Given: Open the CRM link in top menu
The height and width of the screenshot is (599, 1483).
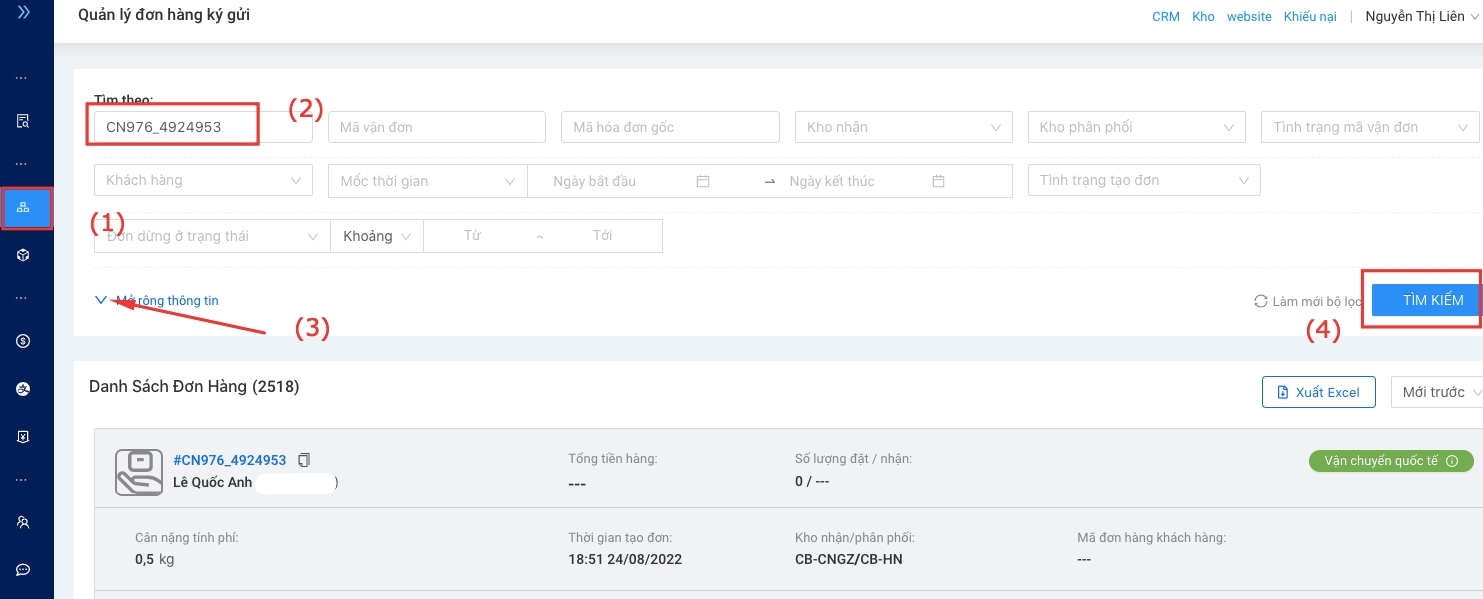Looking at the screenshot, I should tap(1165, 17).
